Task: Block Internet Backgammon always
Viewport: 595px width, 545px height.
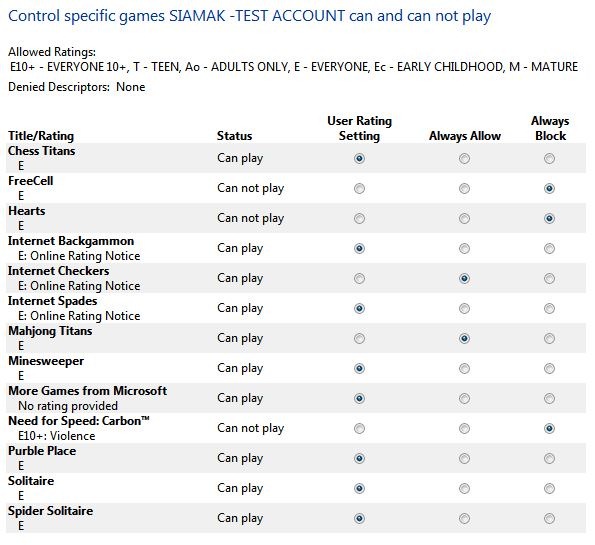Action: [549, 248]
